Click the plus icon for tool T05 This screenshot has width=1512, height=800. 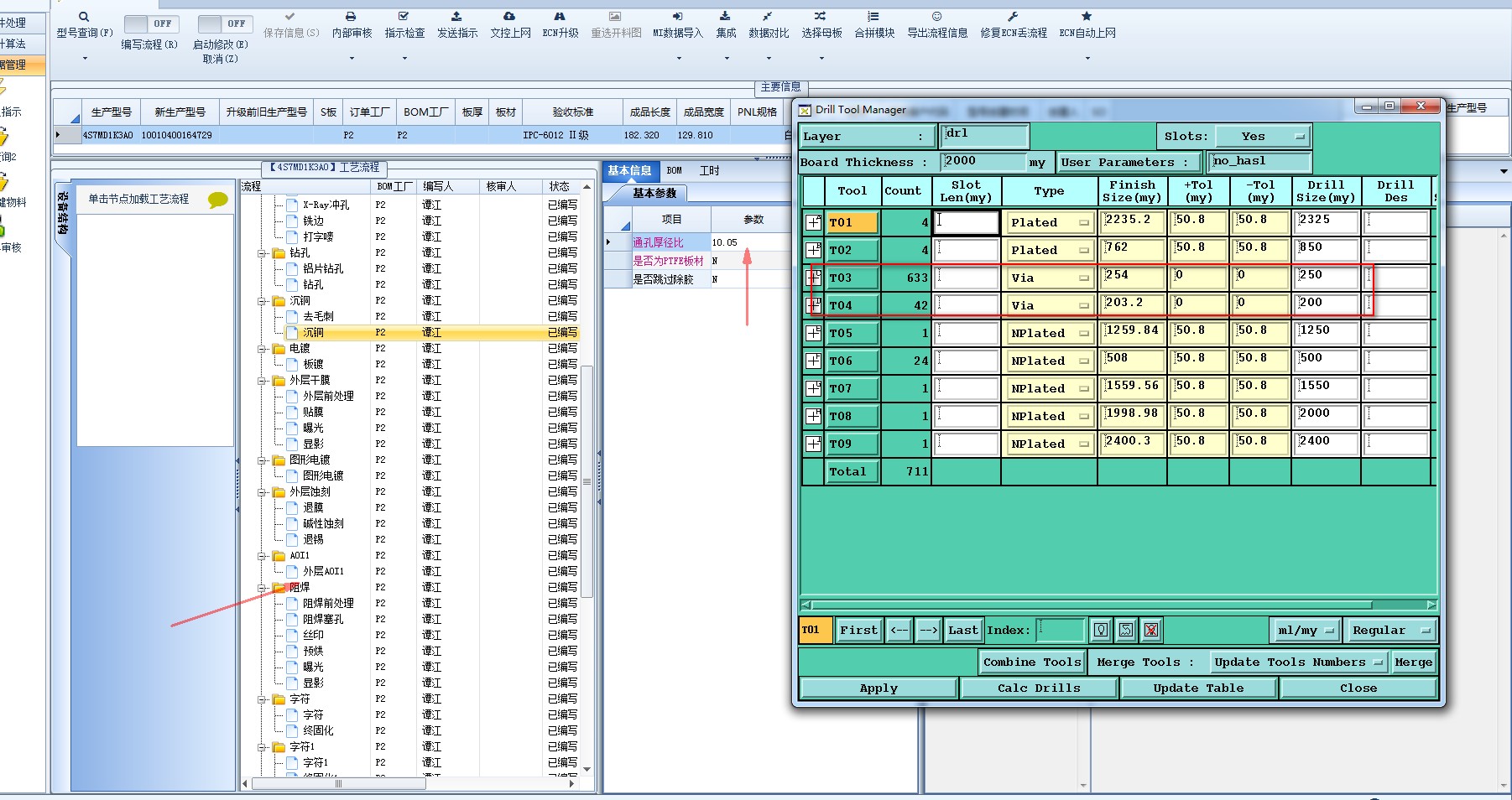tap(813, 333)
